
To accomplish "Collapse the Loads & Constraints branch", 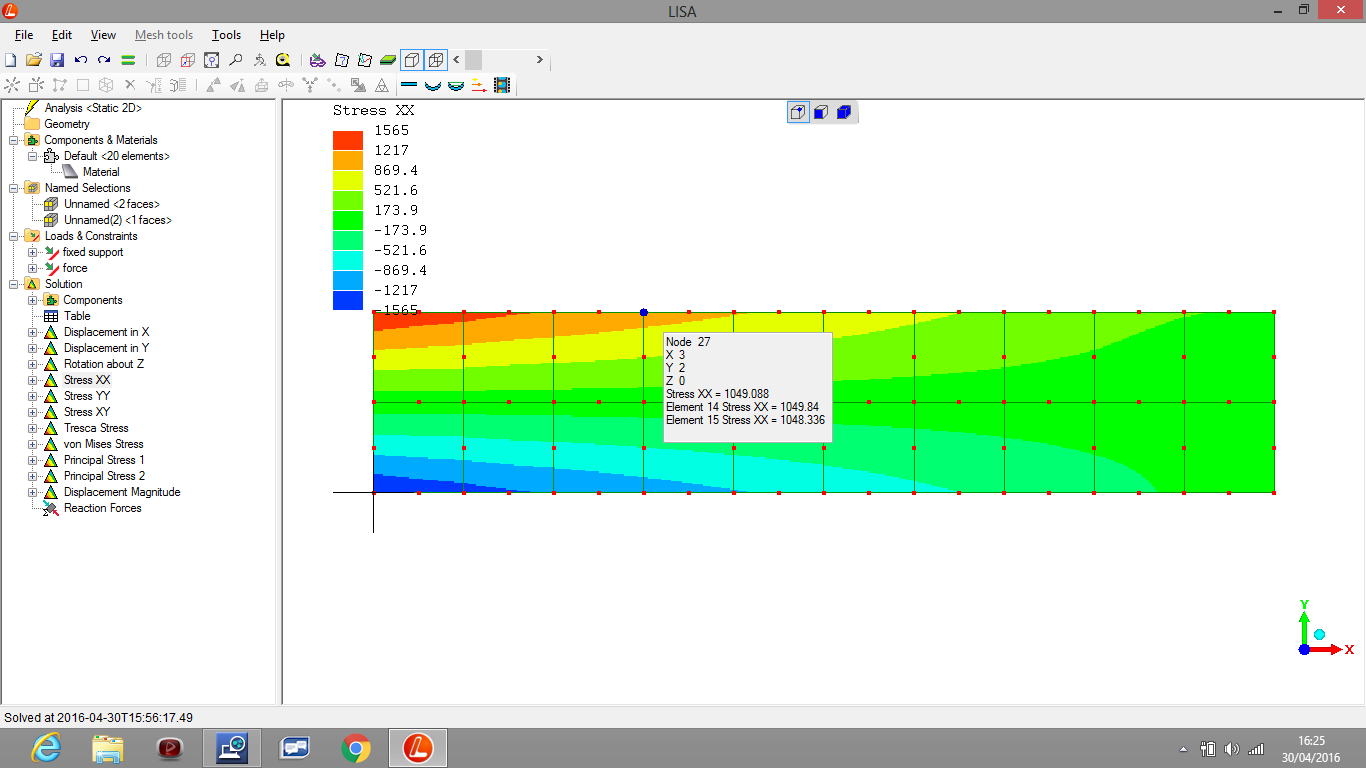I will coord(14,236).
